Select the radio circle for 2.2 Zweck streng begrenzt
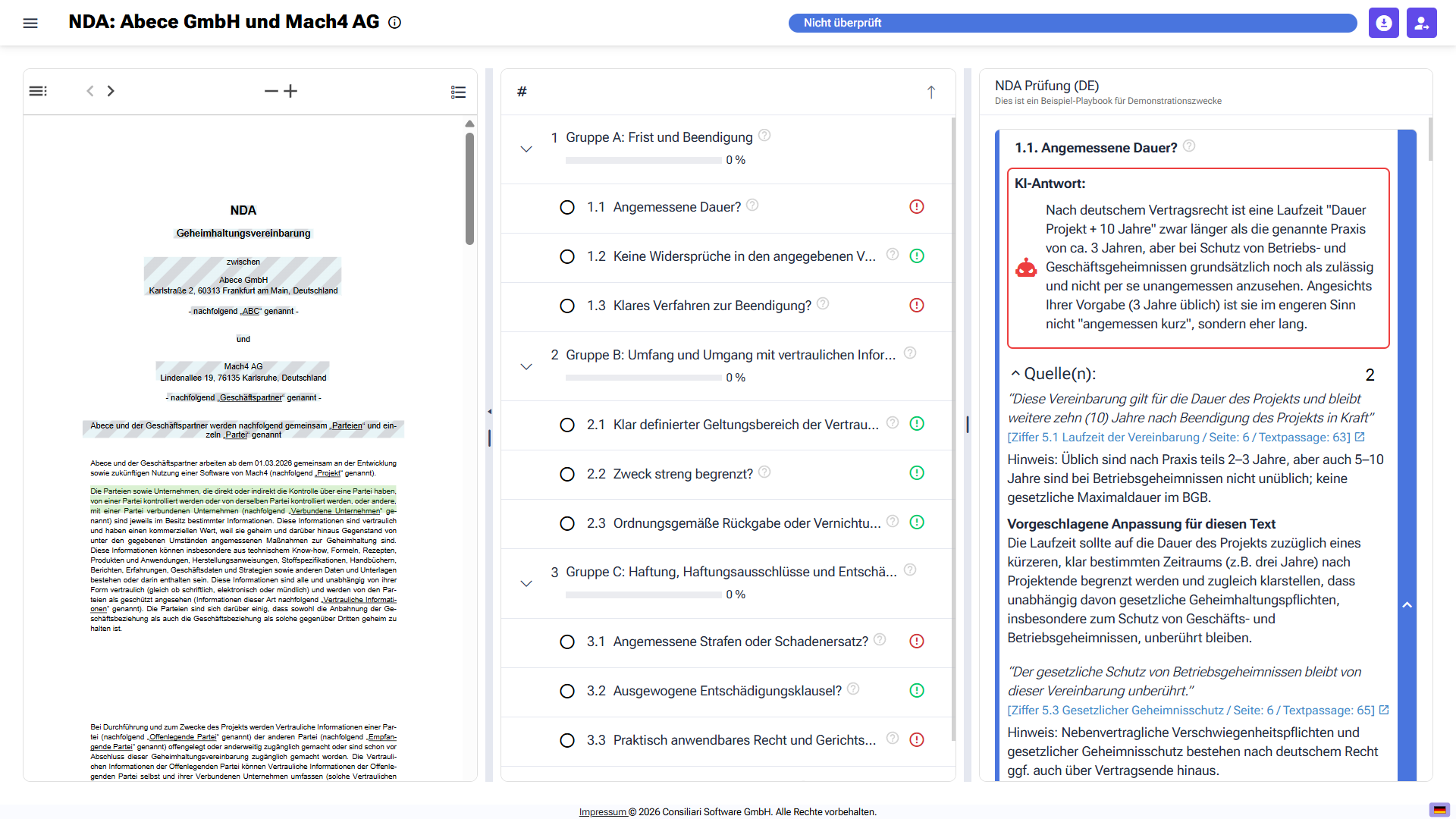The width and height of the screenshot is (1456, 819). (567, 474)
